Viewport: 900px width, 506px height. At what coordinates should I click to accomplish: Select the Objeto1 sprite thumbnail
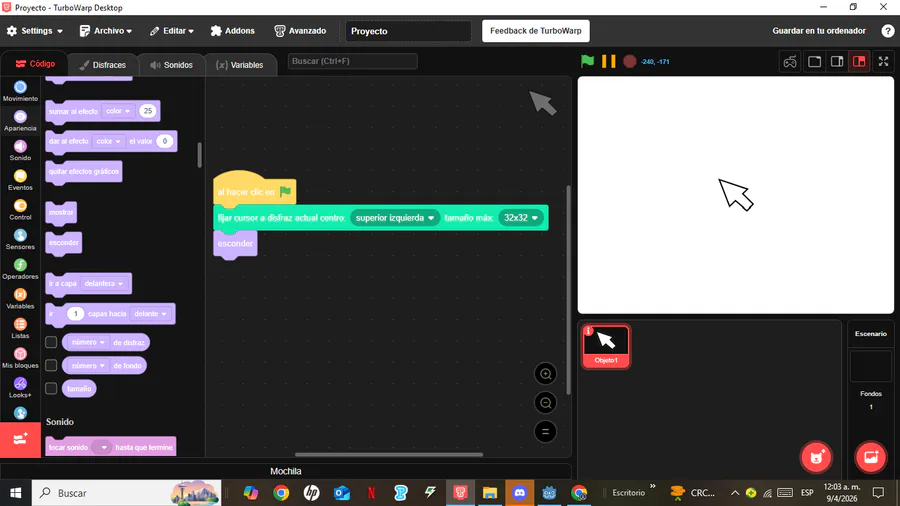[x=606, y=346]
